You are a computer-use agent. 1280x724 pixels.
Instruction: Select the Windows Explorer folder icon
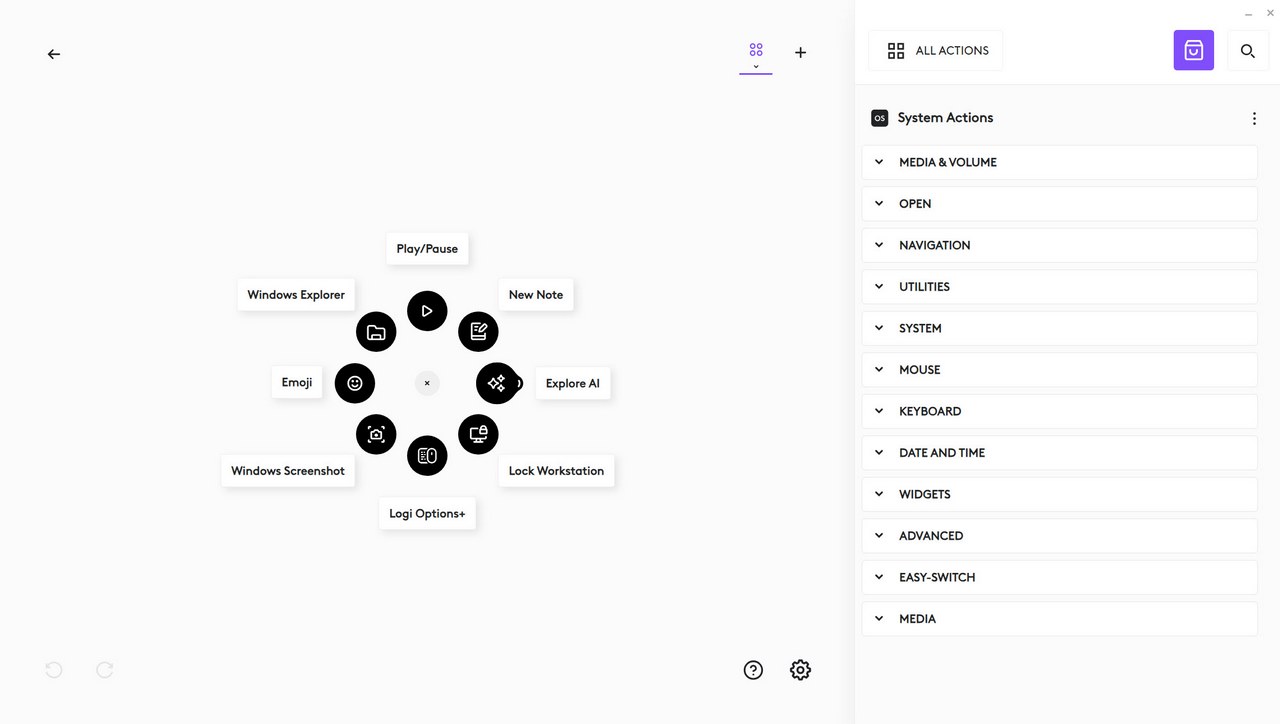click(x=376, y=332)
